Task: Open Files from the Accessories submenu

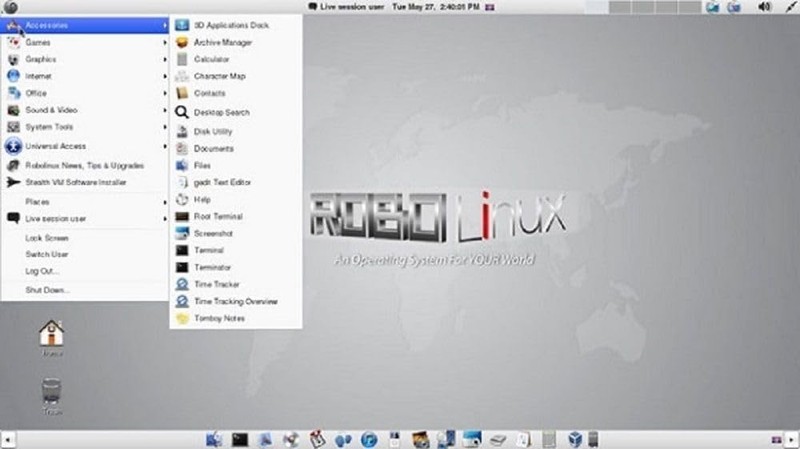Action: (x=236, y=165)
